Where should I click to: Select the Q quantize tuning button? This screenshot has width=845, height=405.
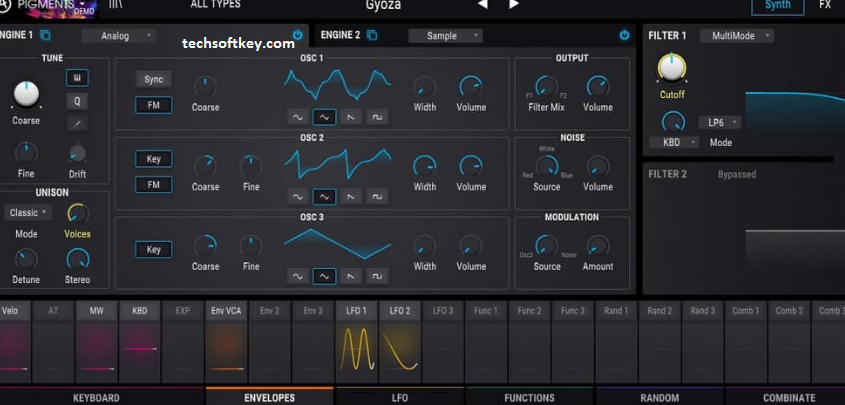point(78,101)
